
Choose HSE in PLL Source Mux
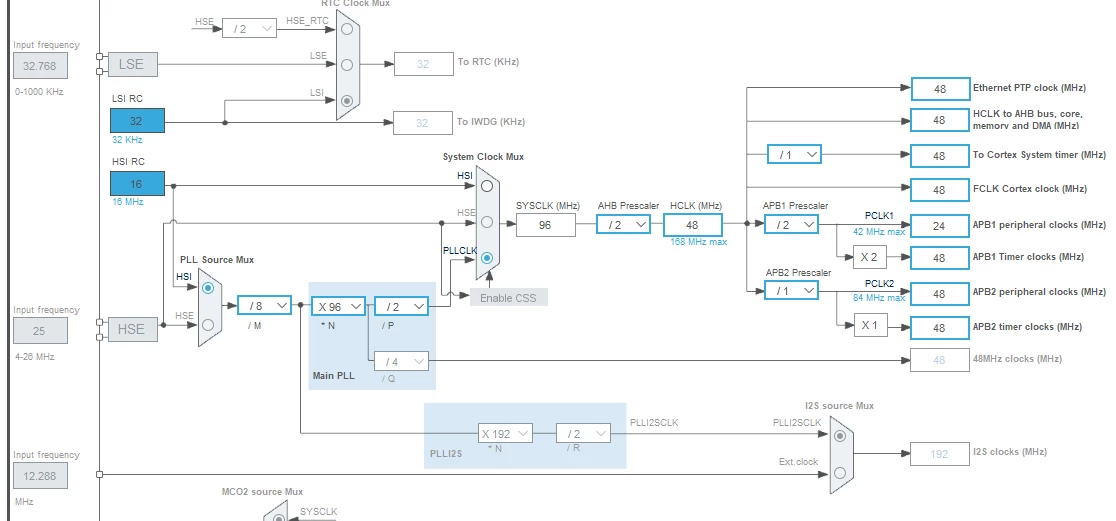208,325
